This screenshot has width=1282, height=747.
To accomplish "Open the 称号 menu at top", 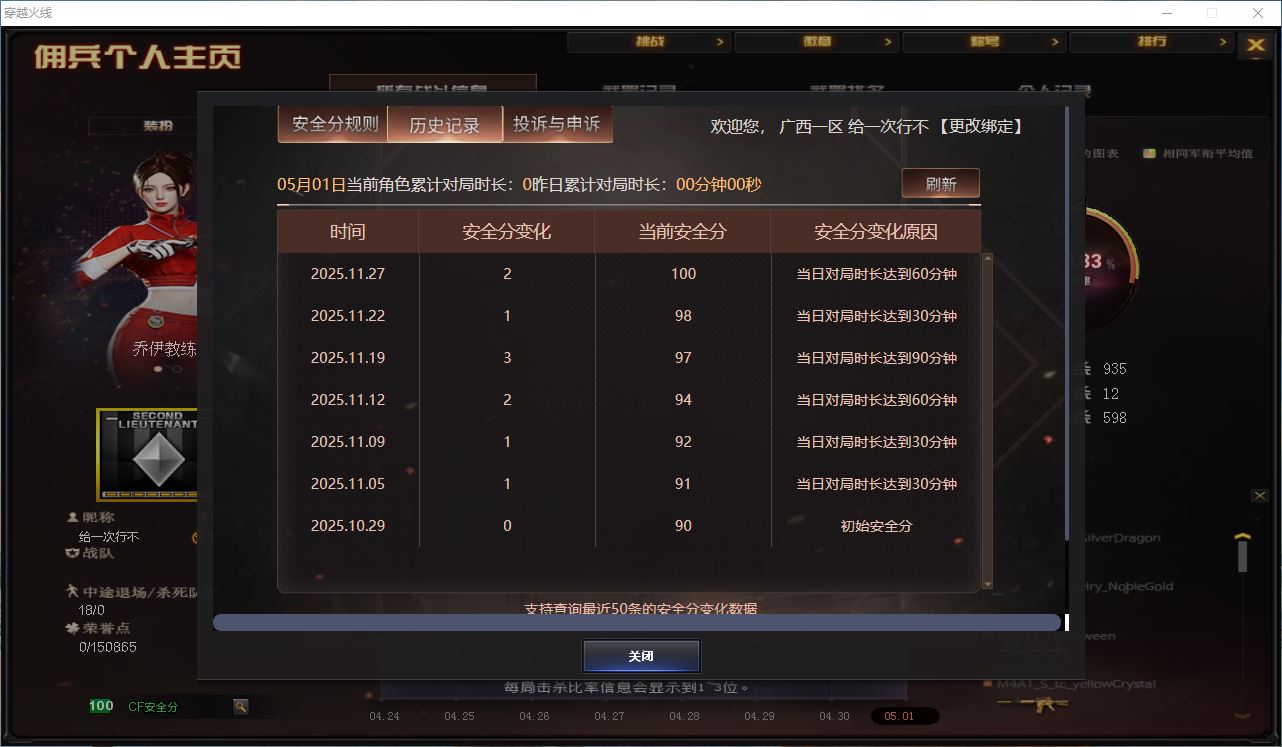I will coord(984,42).
